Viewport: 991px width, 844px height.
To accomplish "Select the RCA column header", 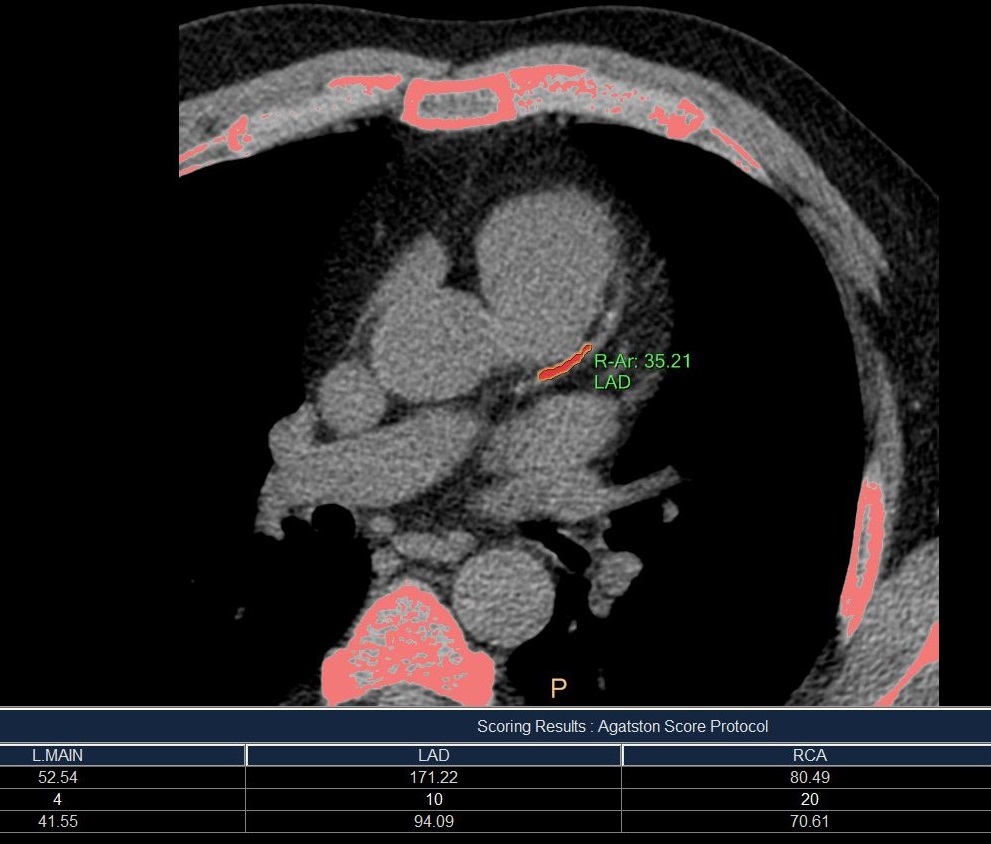I will 809,755.
